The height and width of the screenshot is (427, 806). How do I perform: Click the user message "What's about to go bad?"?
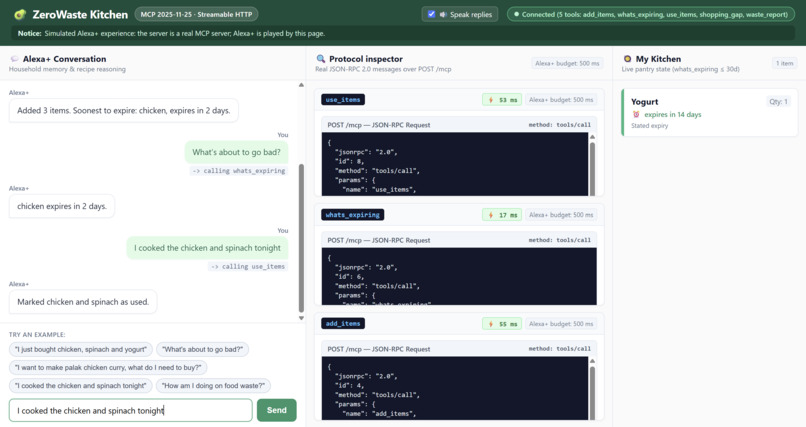(236, 152)
